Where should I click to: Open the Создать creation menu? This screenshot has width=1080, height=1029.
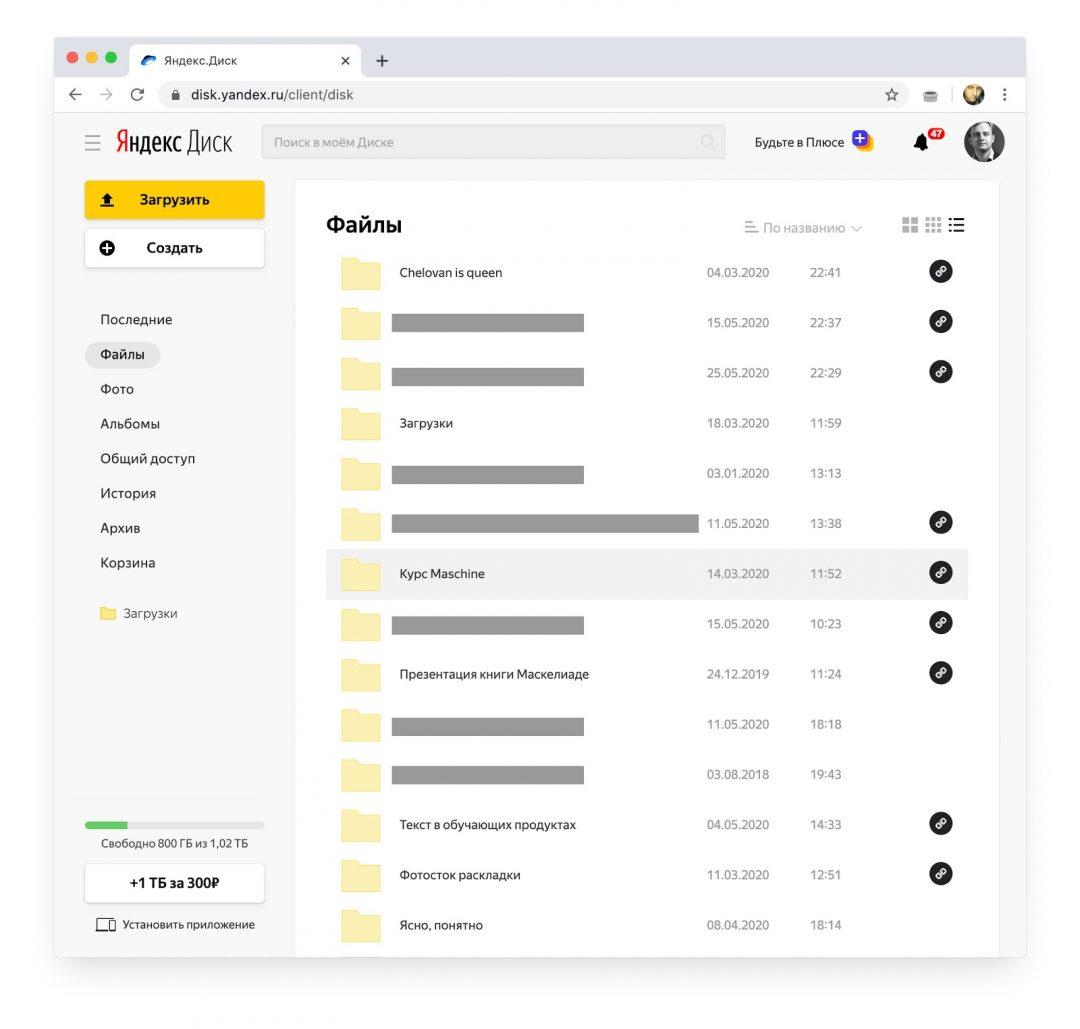pyautogui.click(x=174, y=248)
